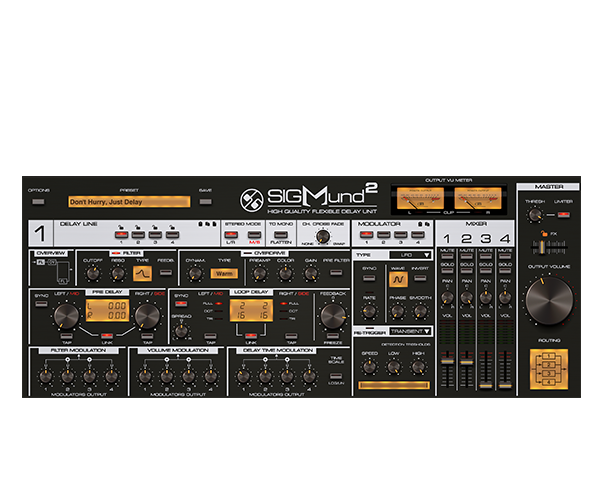Screen dimensions: 600x493
Task: Click the re-trigger detection indicator bar
Action: [394, 385]
